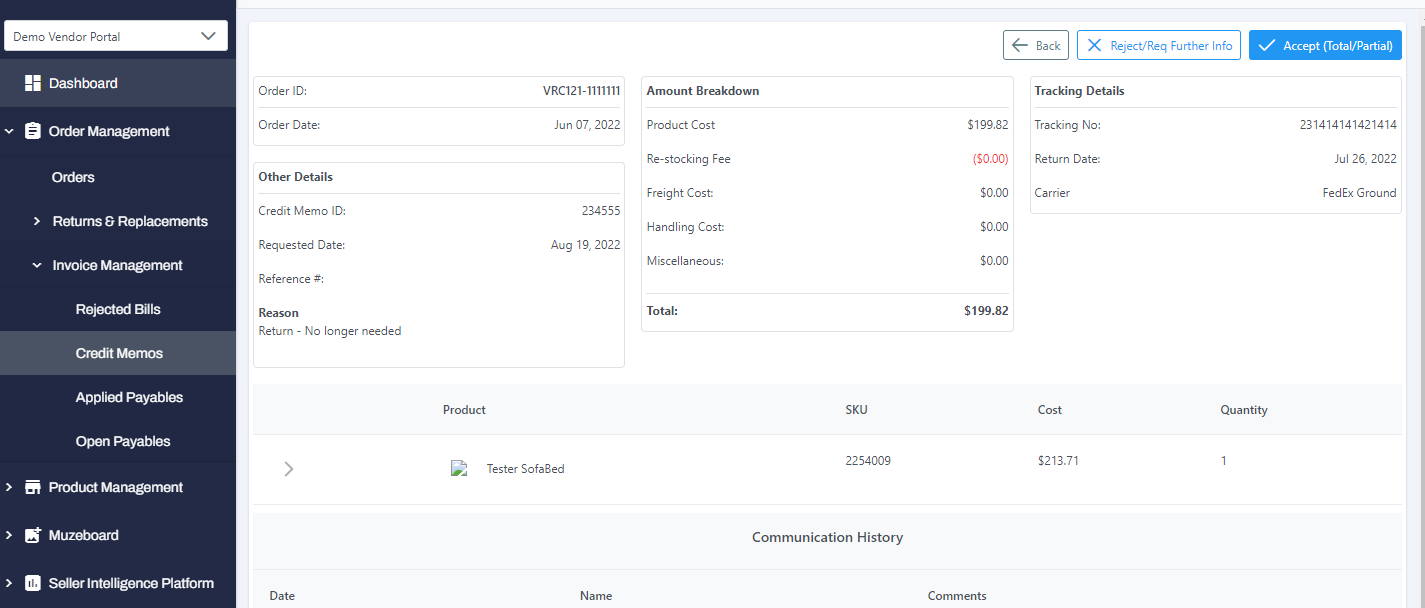Click the X icon in Reject button
The width and height of the screenshot is (1425, 608).
[1094, 45]
